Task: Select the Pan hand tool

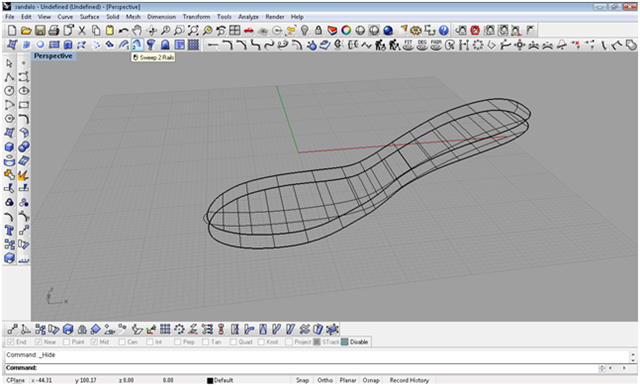Action: coord(138,31)
